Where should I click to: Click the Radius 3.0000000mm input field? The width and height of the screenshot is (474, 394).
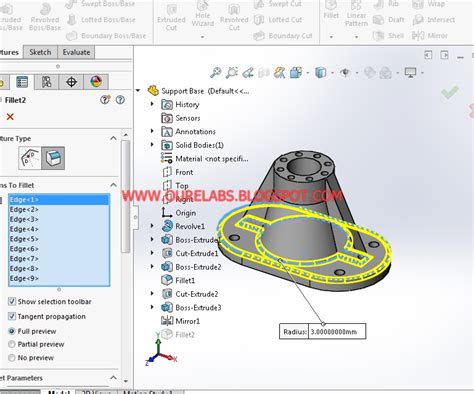337,332
